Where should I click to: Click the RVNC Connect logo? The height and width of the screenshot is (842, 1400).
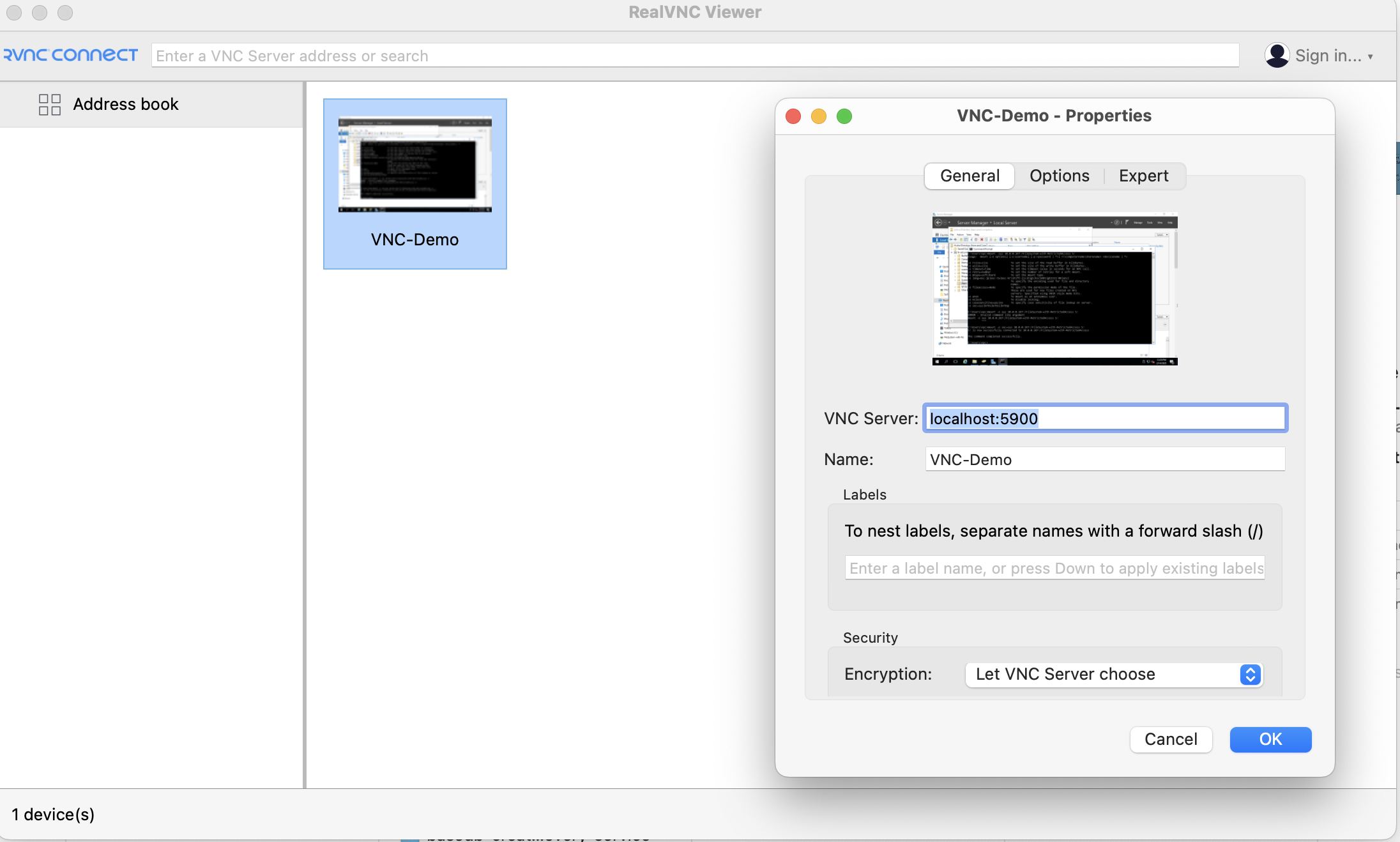(70, 55)
